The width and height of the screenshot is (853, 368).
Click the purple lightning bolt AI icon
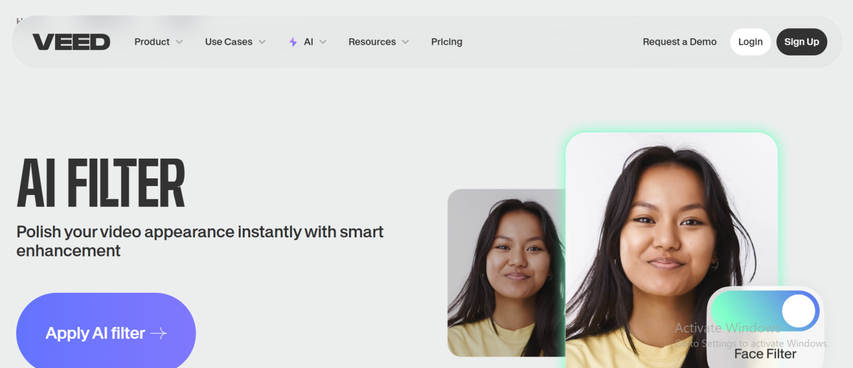293,42
